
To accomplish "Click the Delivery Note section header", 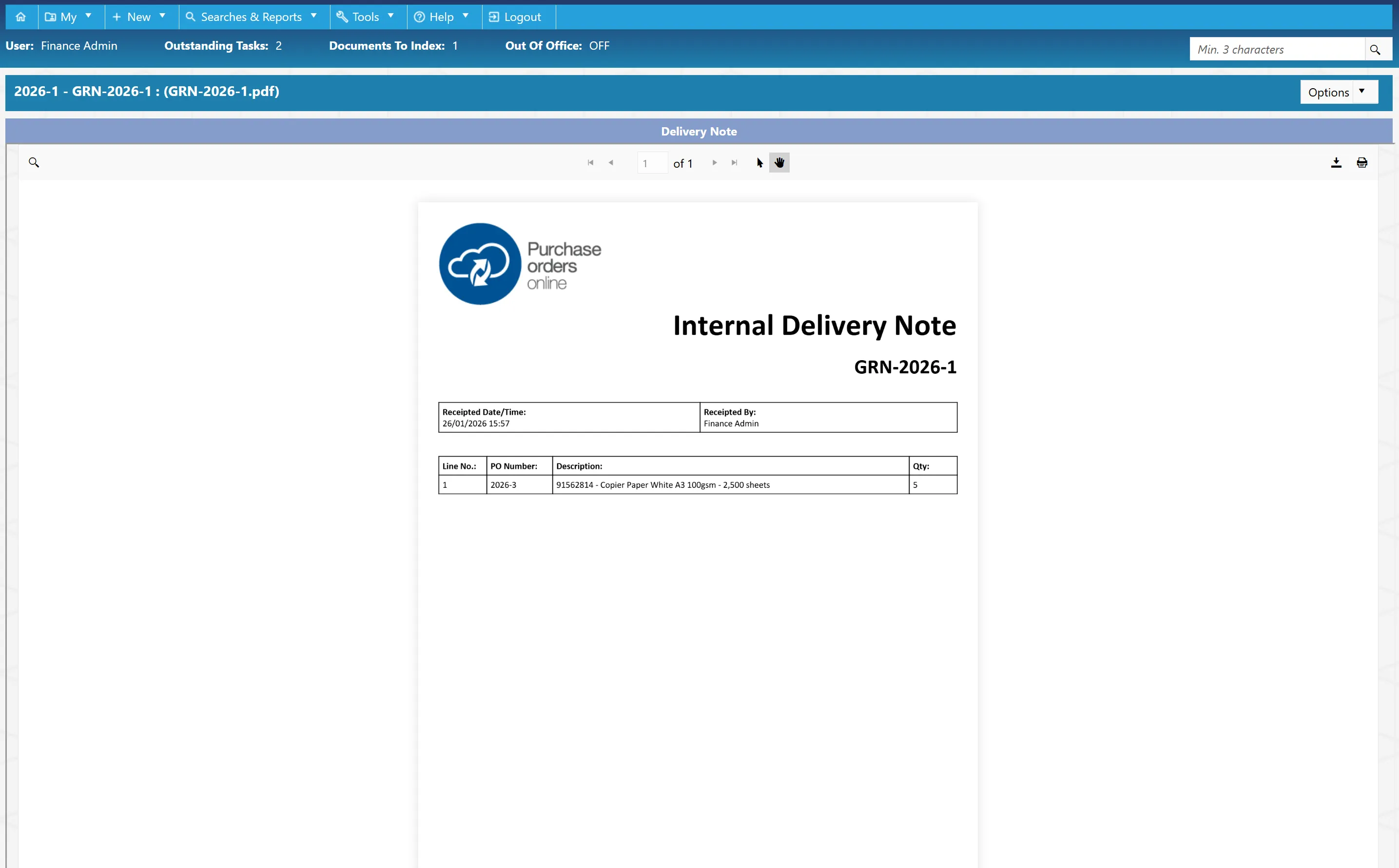I will [x=699, y=132].
